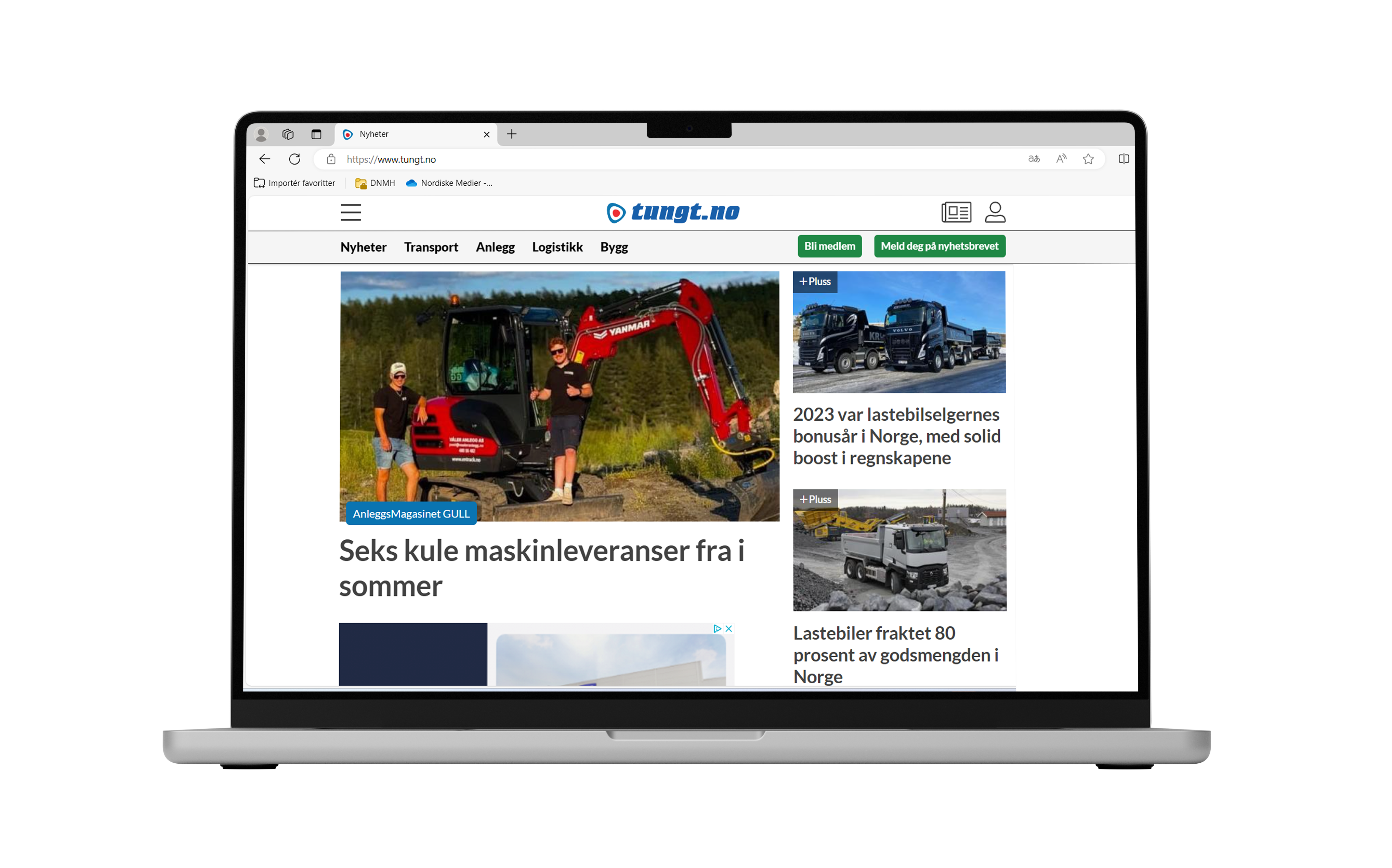The width and height of the screenshot is (1392, 868).
Task: Open the user account login icon
Action: click(x=995, y=212)
